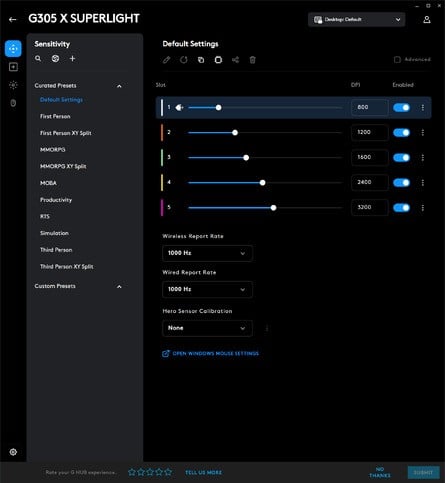
Task: Click slot 2 DPI slider handle
Action: [235, 133]
